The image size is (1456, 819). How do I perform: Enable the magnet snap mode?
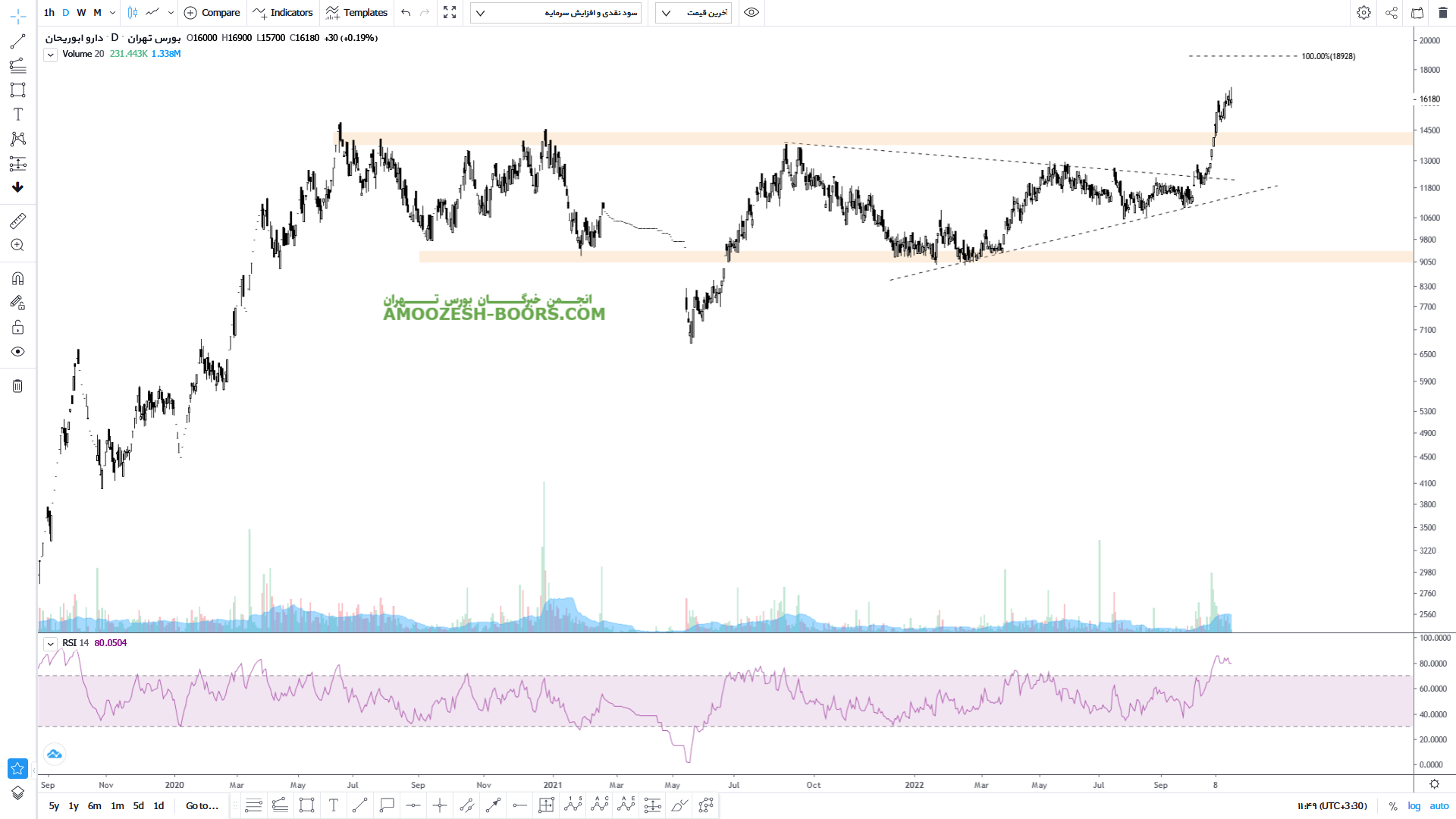point(17,278)
